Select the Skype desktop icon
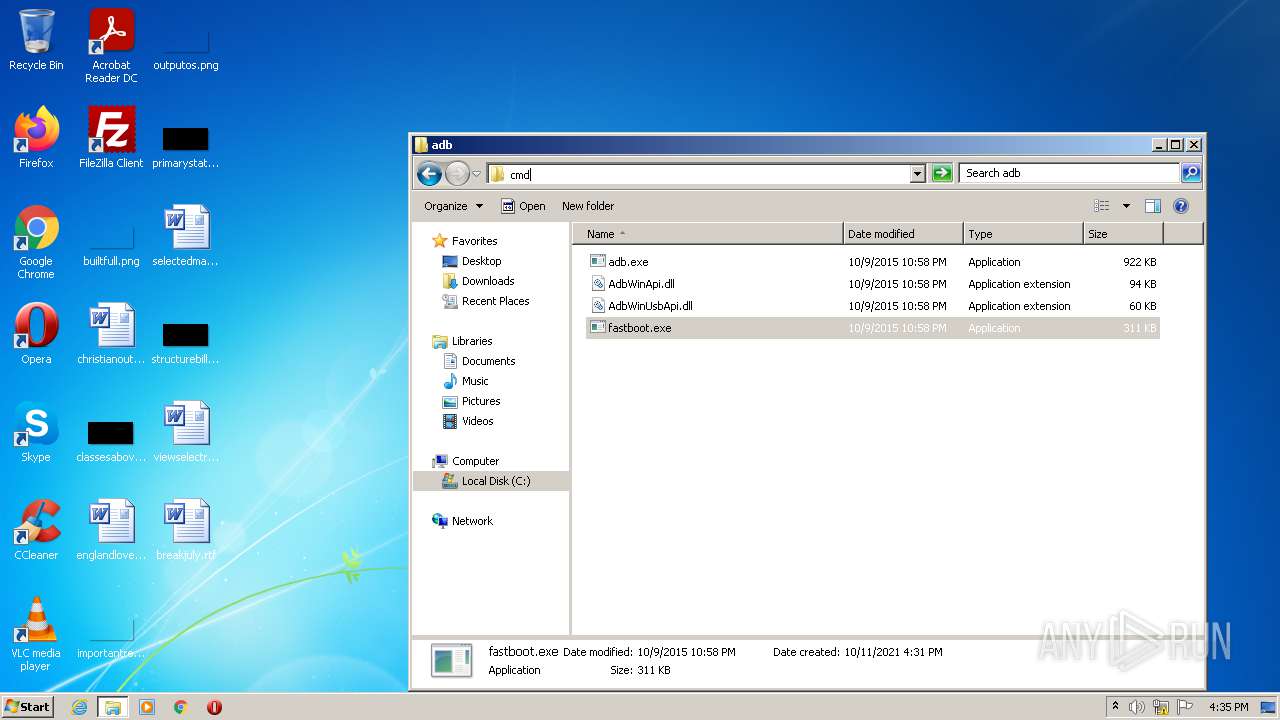1280x720 pixels. pyautogui.click(x=36, y=432)
